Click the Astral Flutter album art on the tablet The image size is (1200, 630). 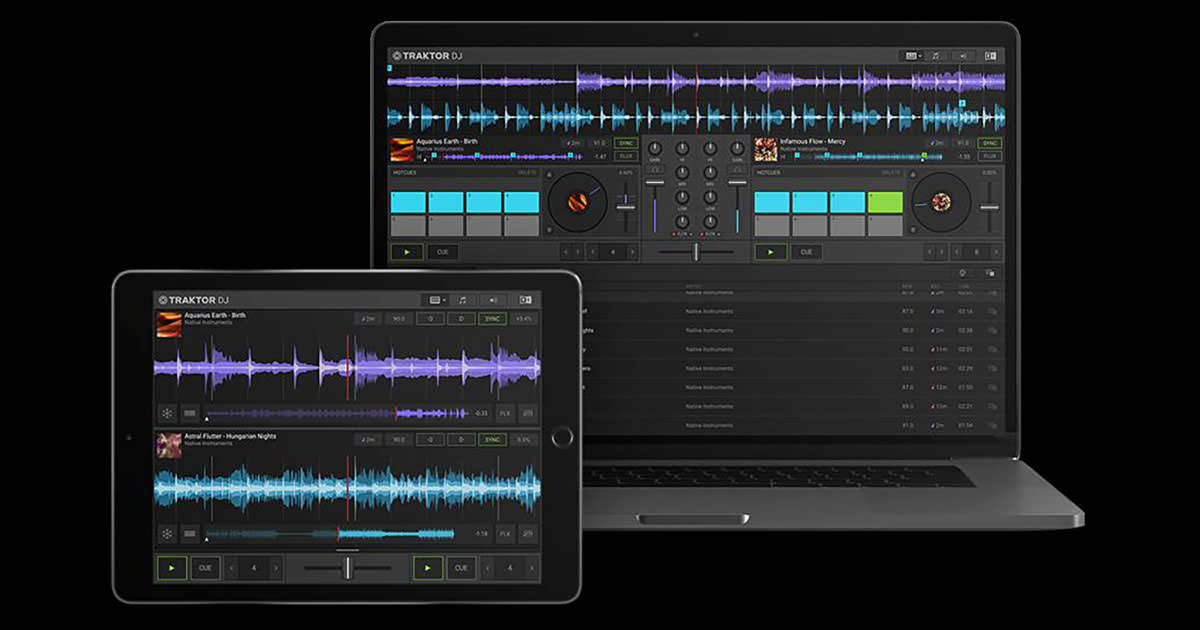coord(169,444)
